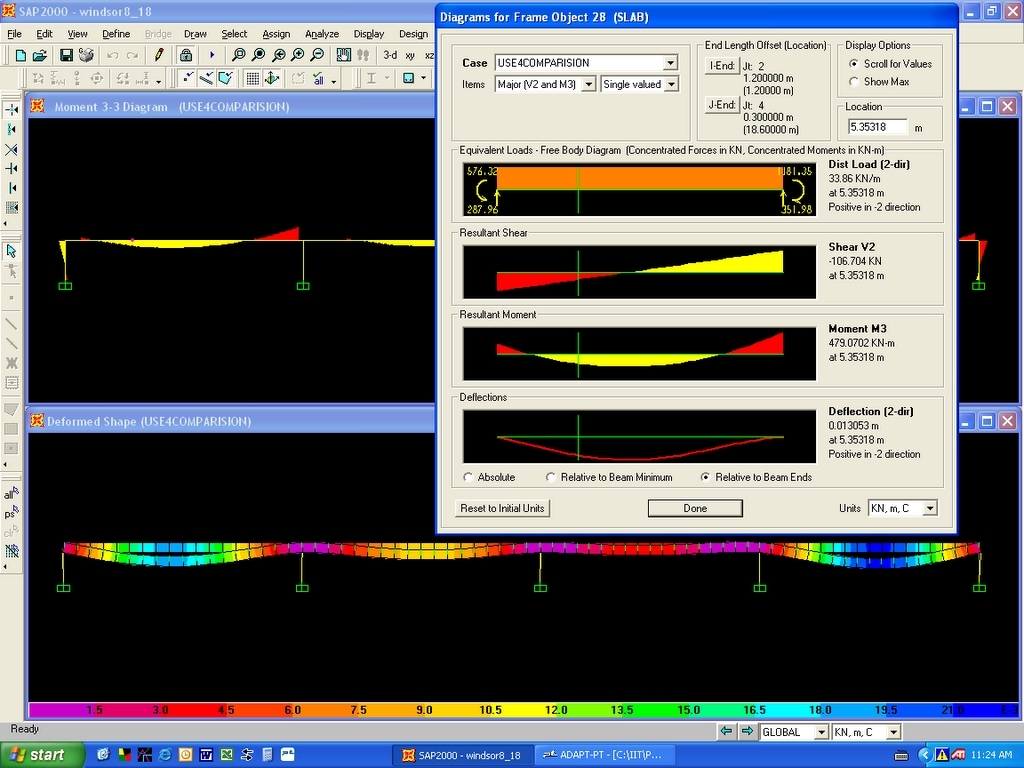Select the pointer tool in left sidebar

[x=11, y=251]
